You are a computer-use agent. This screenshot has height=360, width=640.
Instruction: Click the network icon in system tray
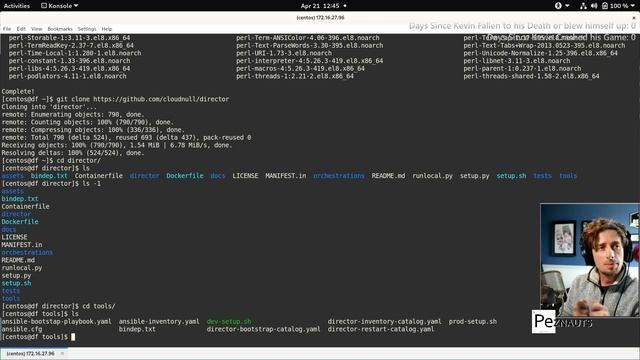[583, 6]
